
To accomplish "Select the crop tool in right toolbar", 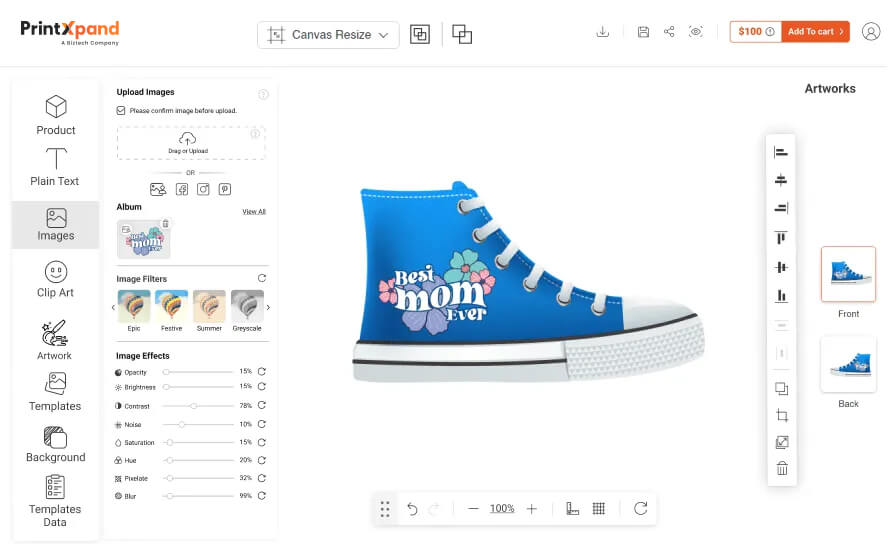I will pos(782,416).
